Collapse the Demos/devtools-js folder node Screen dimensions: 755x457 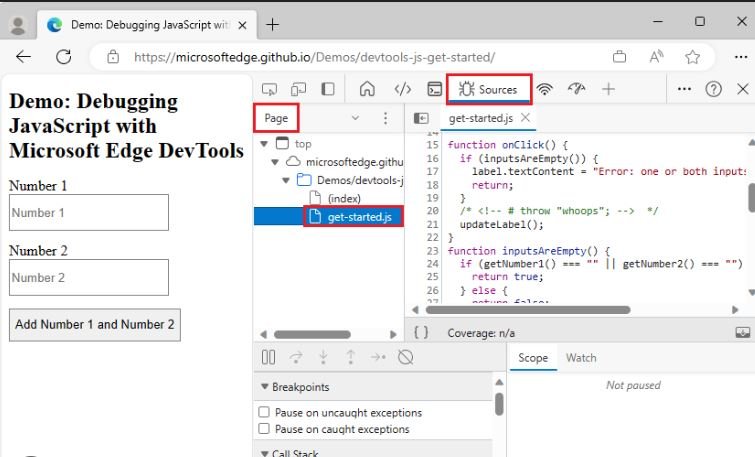point(286,180)
